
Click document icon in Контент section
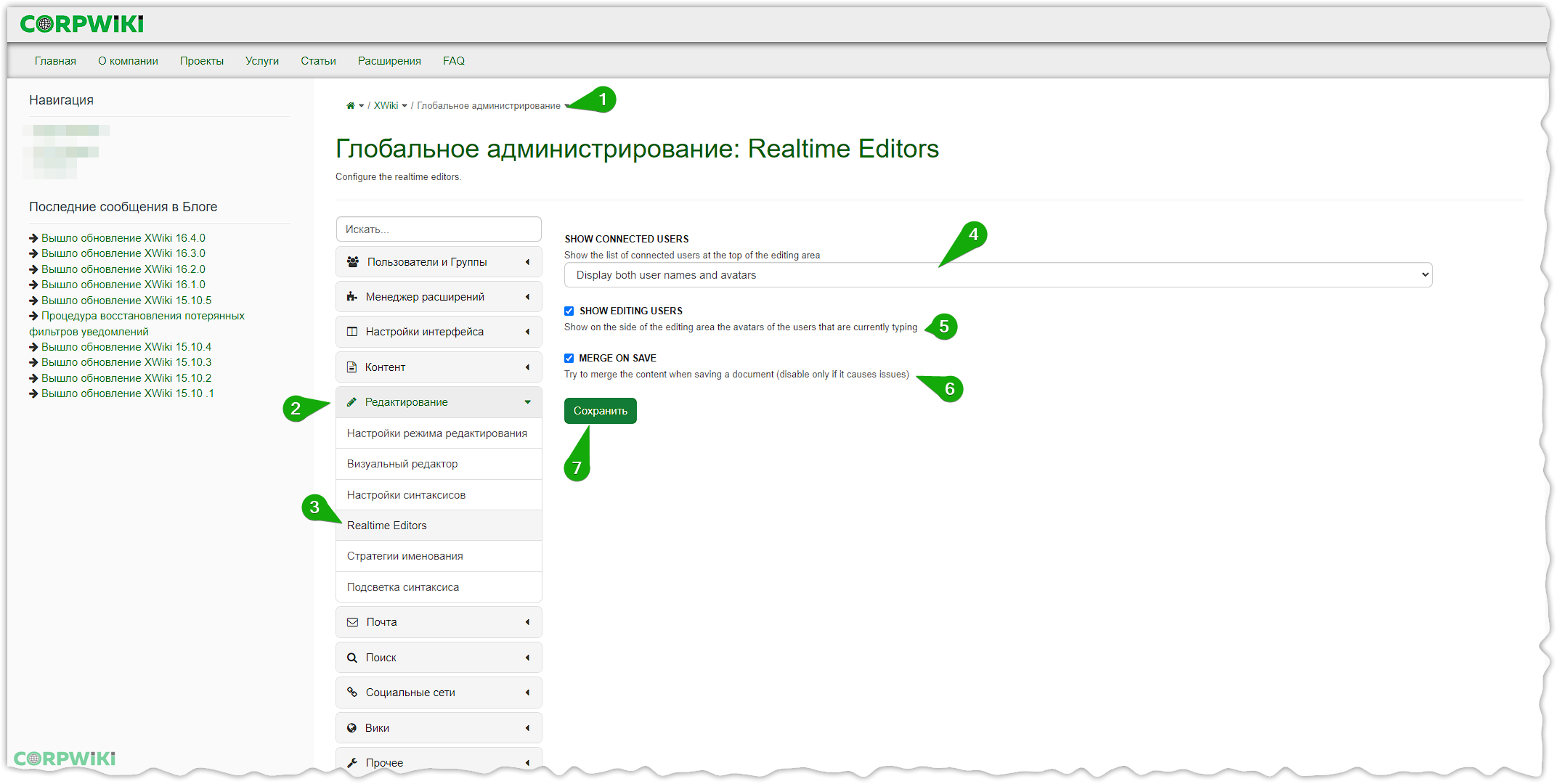[351, 367]
